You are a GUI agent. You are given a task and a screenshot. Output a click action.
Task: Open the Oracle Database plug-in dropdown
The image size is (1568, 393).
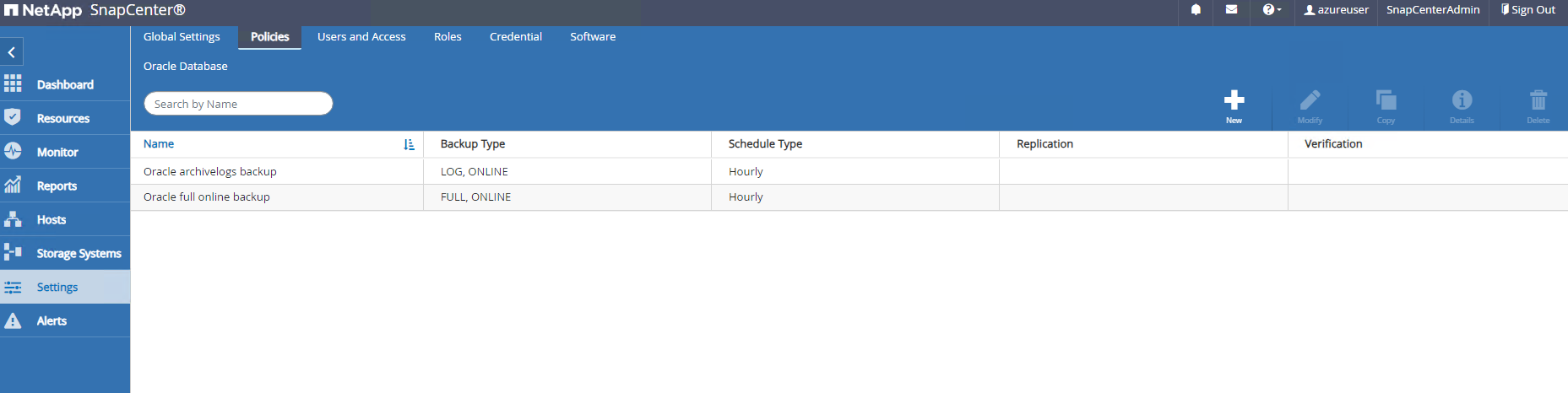tap(186, 67)
